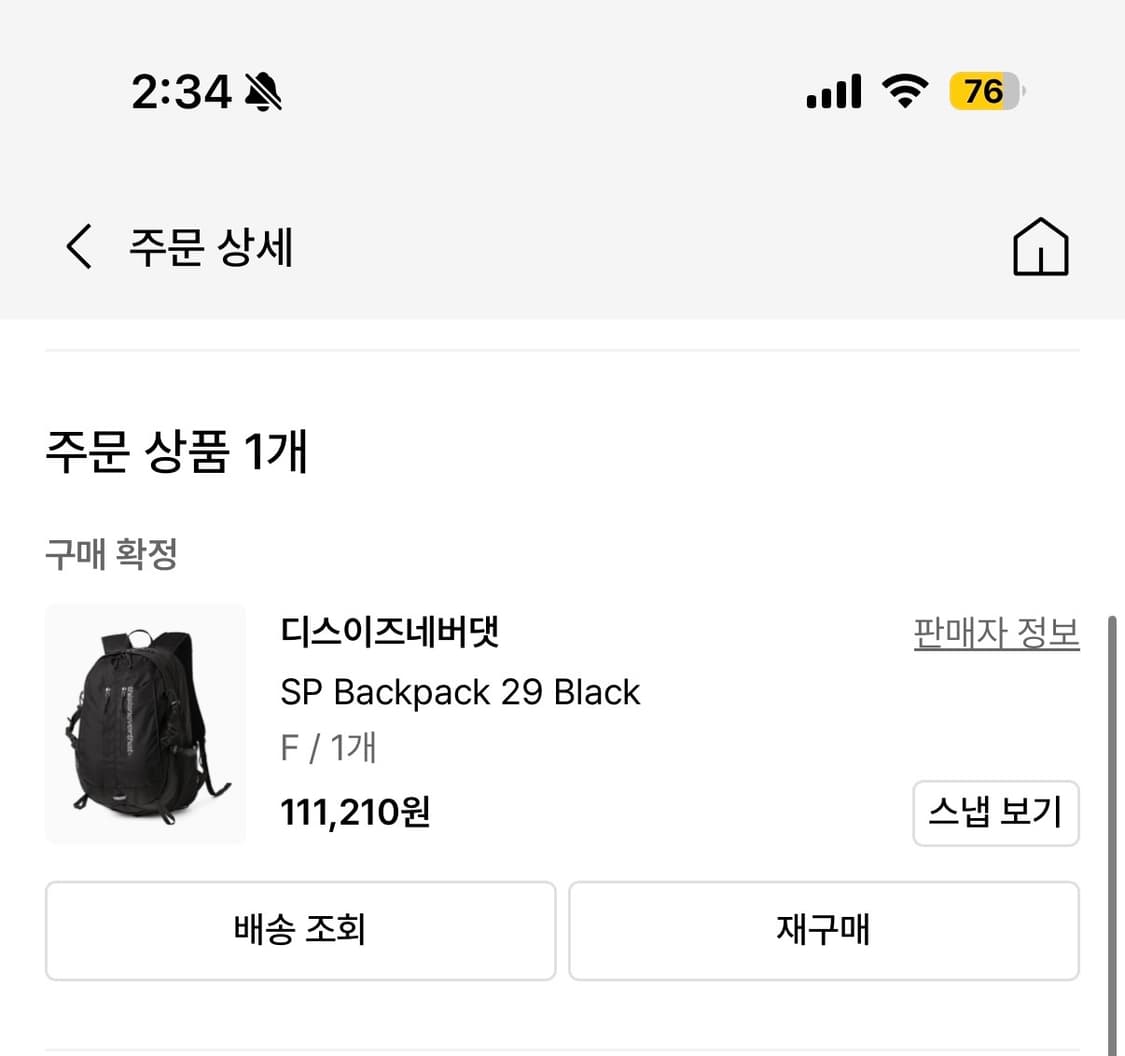Tap the cellular signal bars indicator
The height and width of the screenshot is (1056, 1125).
coord(833,91)
